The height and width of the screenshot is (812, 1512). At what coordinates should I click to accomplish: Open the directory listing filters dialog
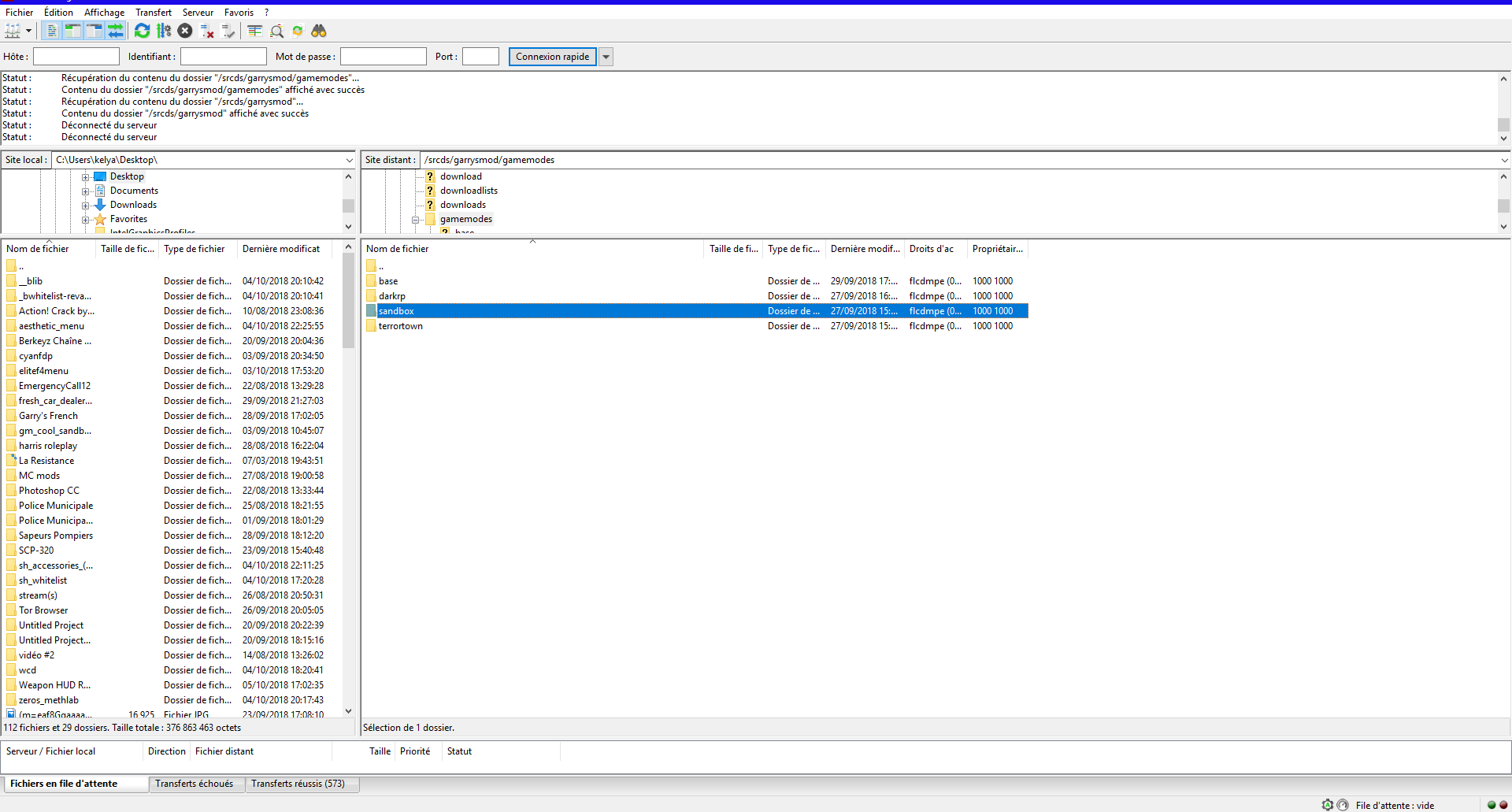(x=254, y=31)
